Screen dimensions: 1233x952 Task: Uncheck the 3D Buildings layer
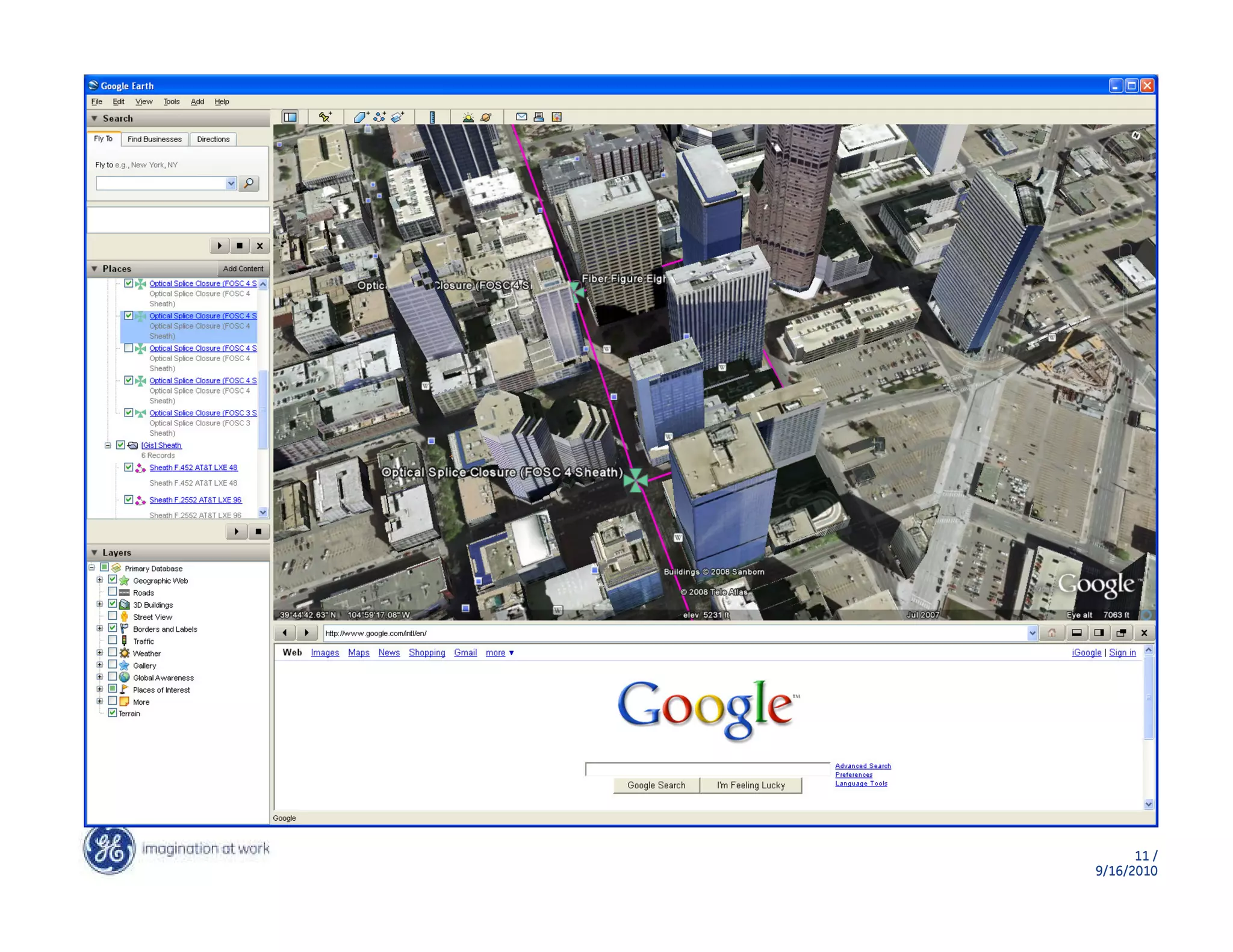pos(113,604)
